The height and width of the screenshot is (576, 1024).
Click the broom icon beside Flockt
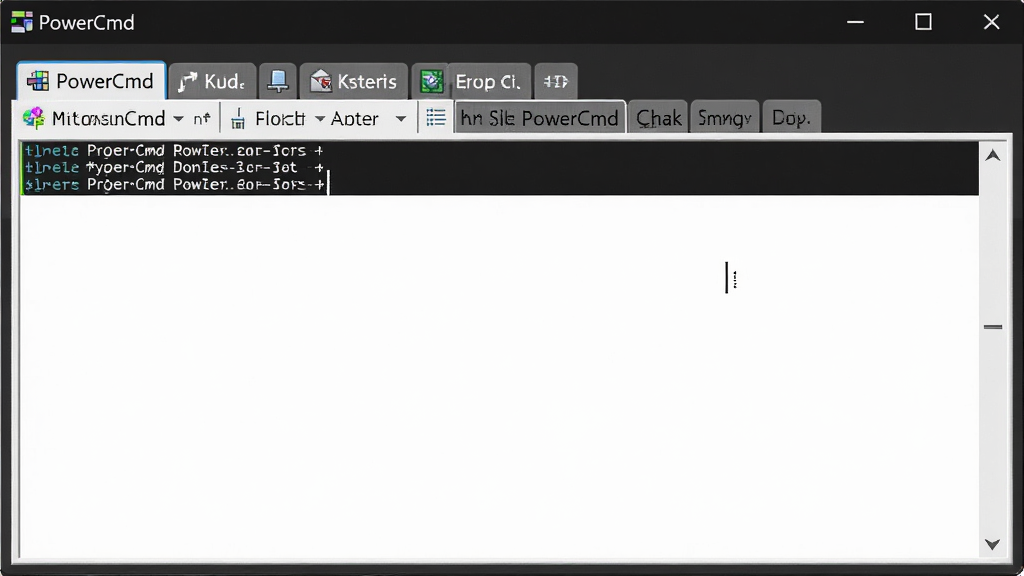coord(238,118)
